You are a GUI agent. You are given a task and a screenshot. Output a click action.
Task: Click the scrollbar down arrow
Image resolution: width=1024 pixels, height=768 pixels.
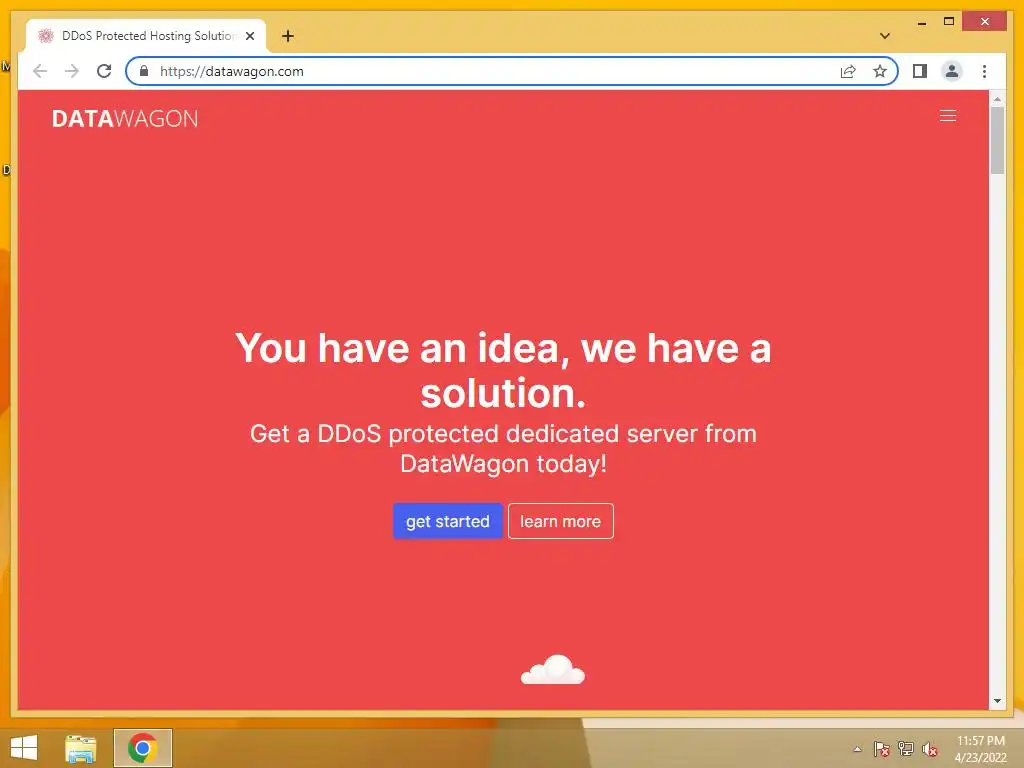997,701
